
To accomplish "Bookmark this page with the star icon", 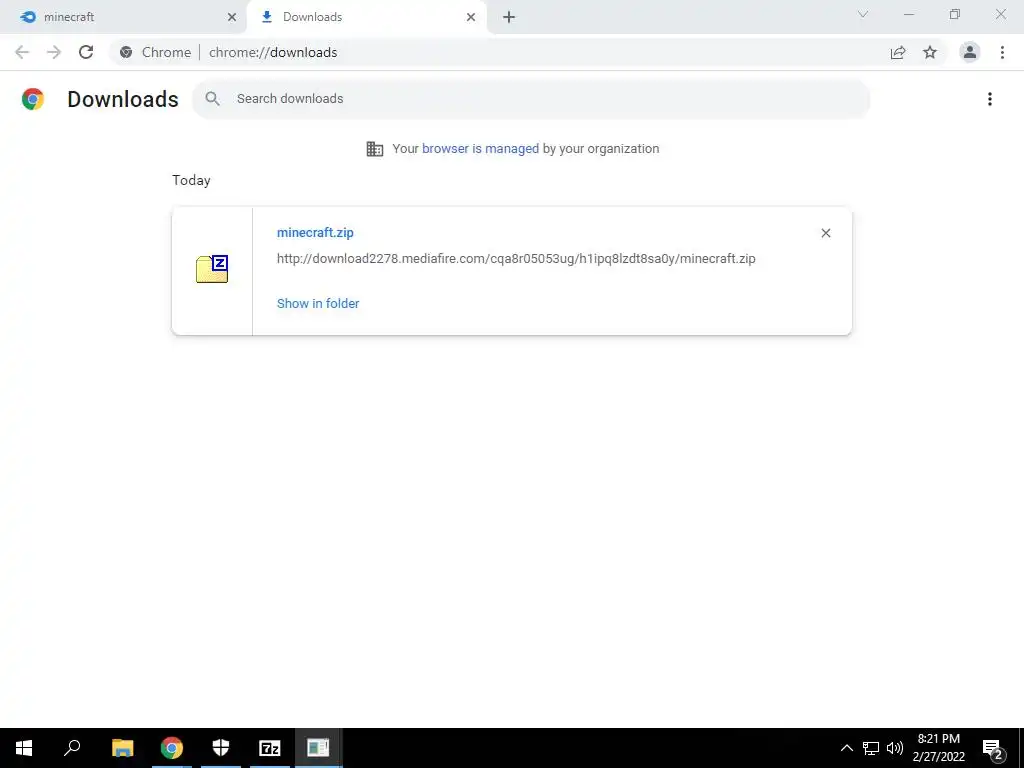I will (930, 52).
